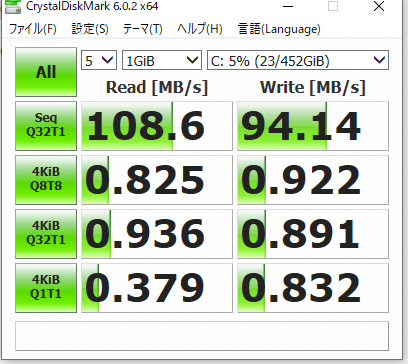Screen dimensions: 408x364
Task: Open the ファイル(F) menu
Action: point(32,29)
